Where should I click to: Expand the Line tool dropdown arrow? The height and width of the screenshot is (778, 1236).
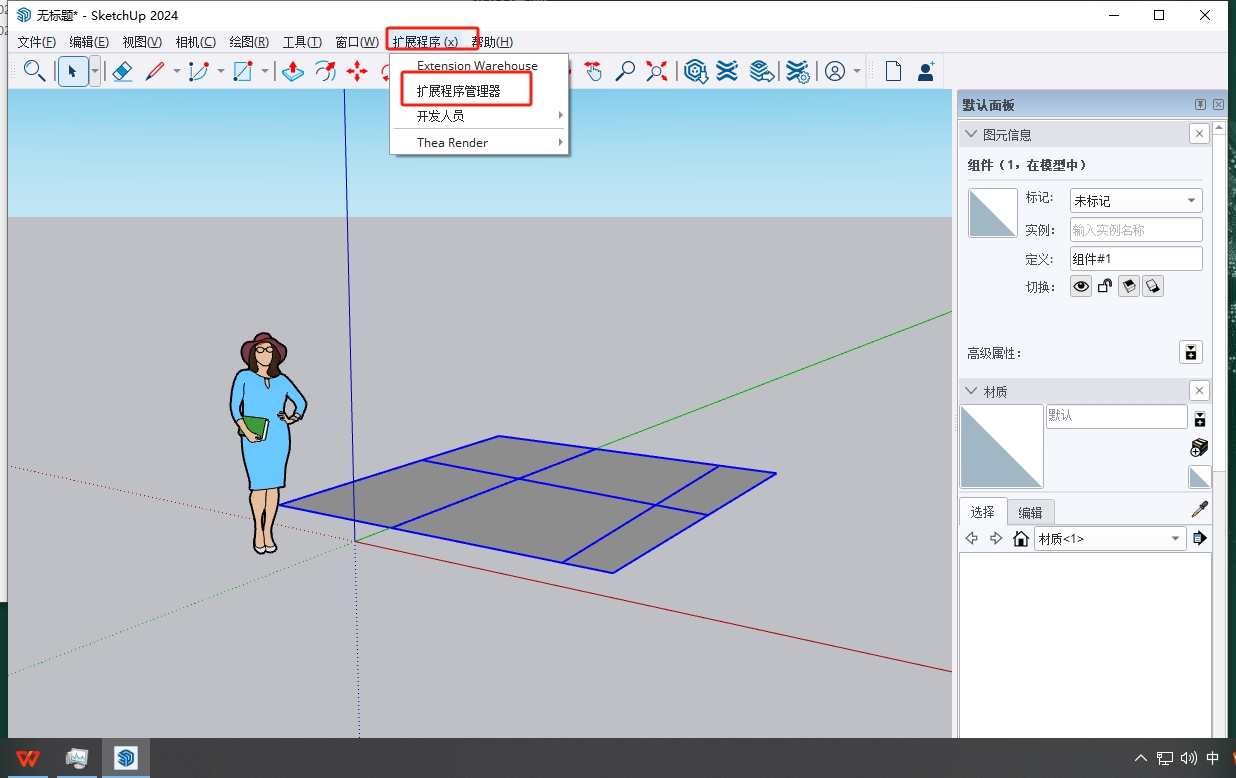(177, 71)
